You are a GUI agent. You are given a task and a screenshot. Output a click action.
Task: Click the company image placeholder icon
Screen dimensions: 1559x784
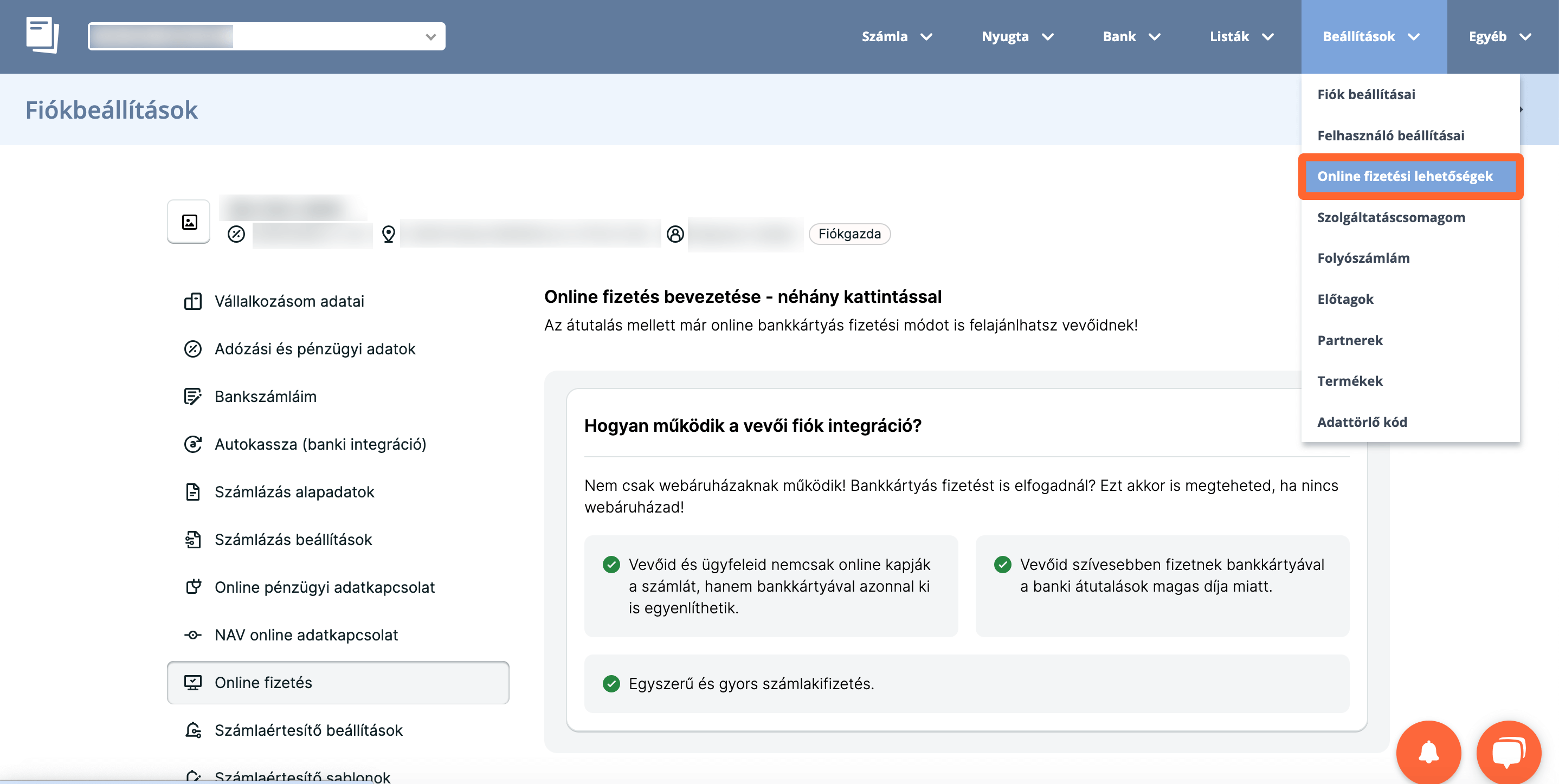(189, 222)
